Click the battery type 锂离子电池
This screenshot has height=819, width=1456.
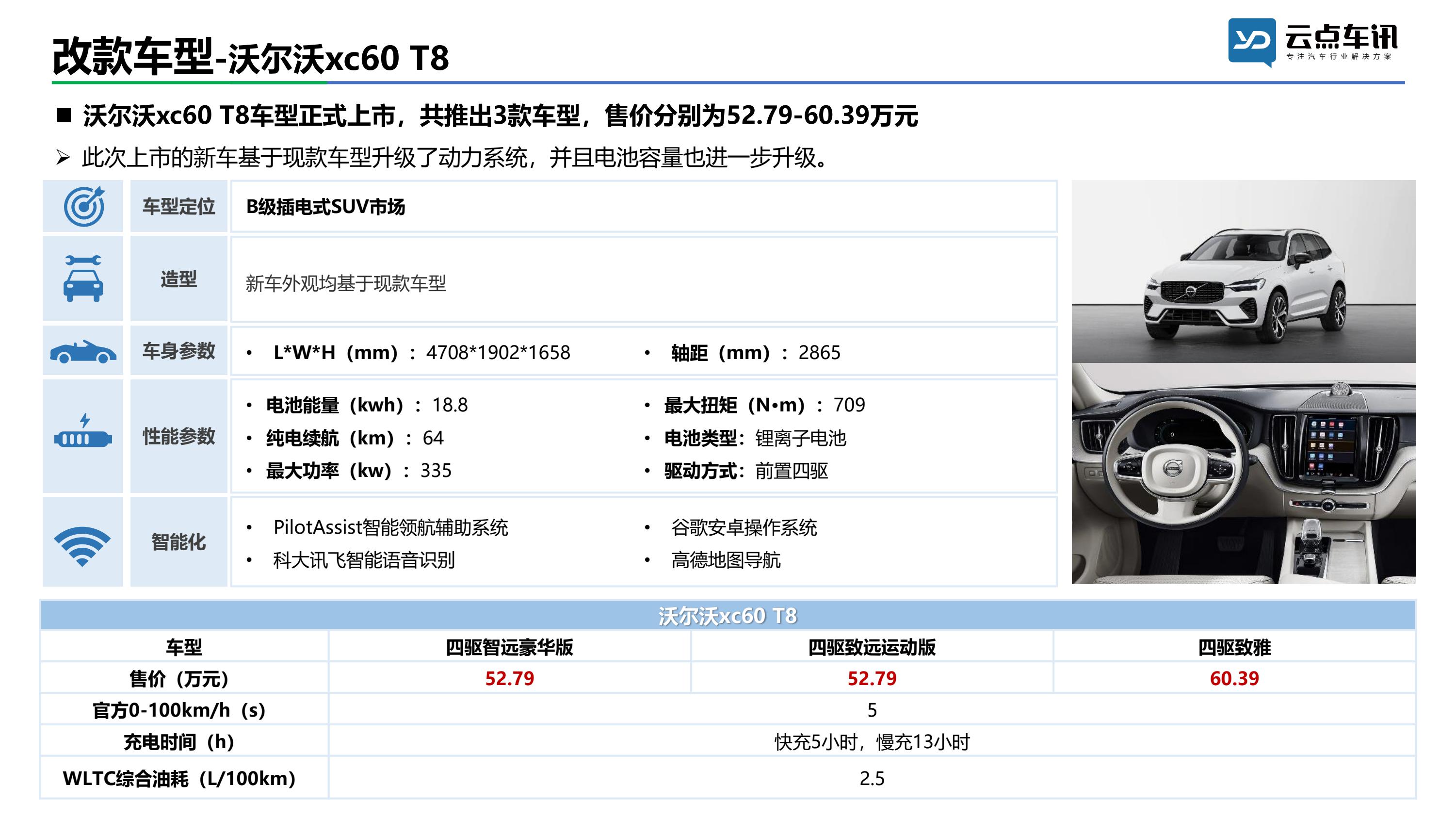tap(800, 438)
